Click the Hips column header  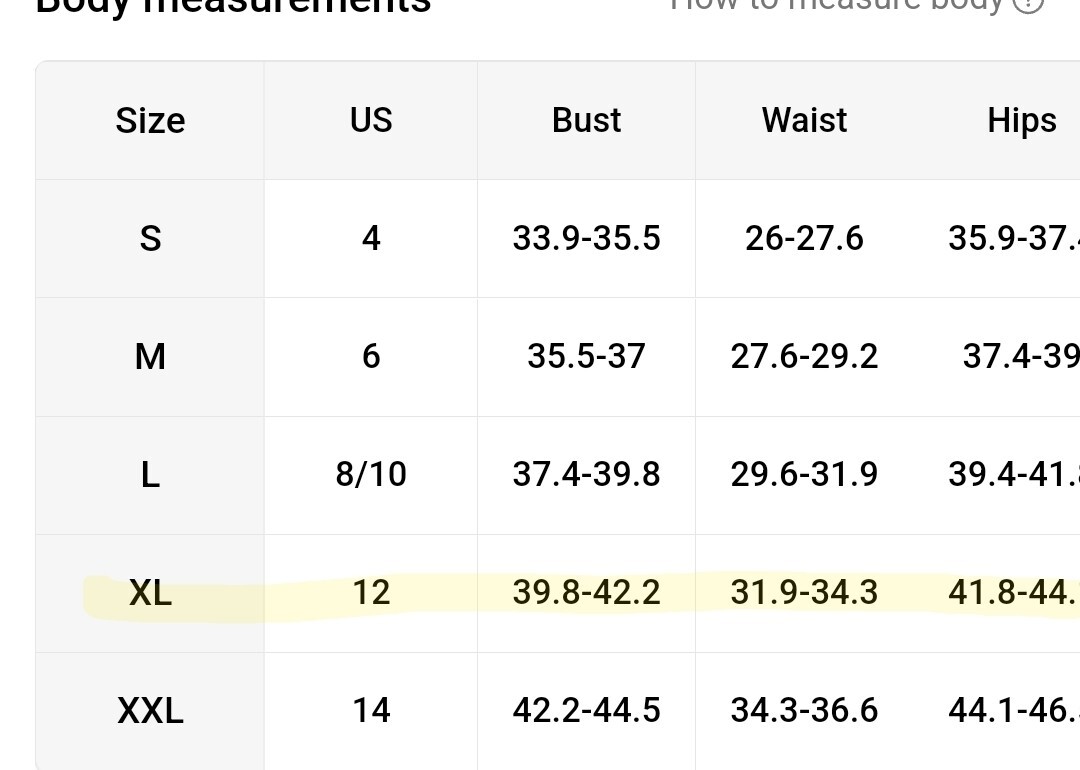tap(1021, 121)
